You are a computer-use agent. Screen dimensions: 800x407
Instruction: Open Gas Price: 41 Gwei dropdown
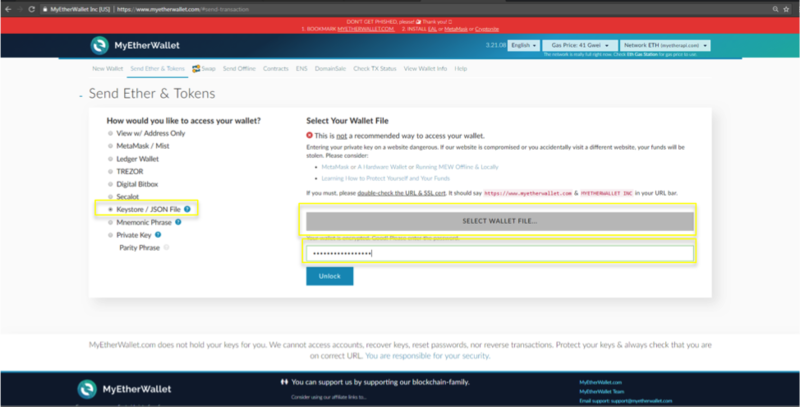click(x=580, y=45)
